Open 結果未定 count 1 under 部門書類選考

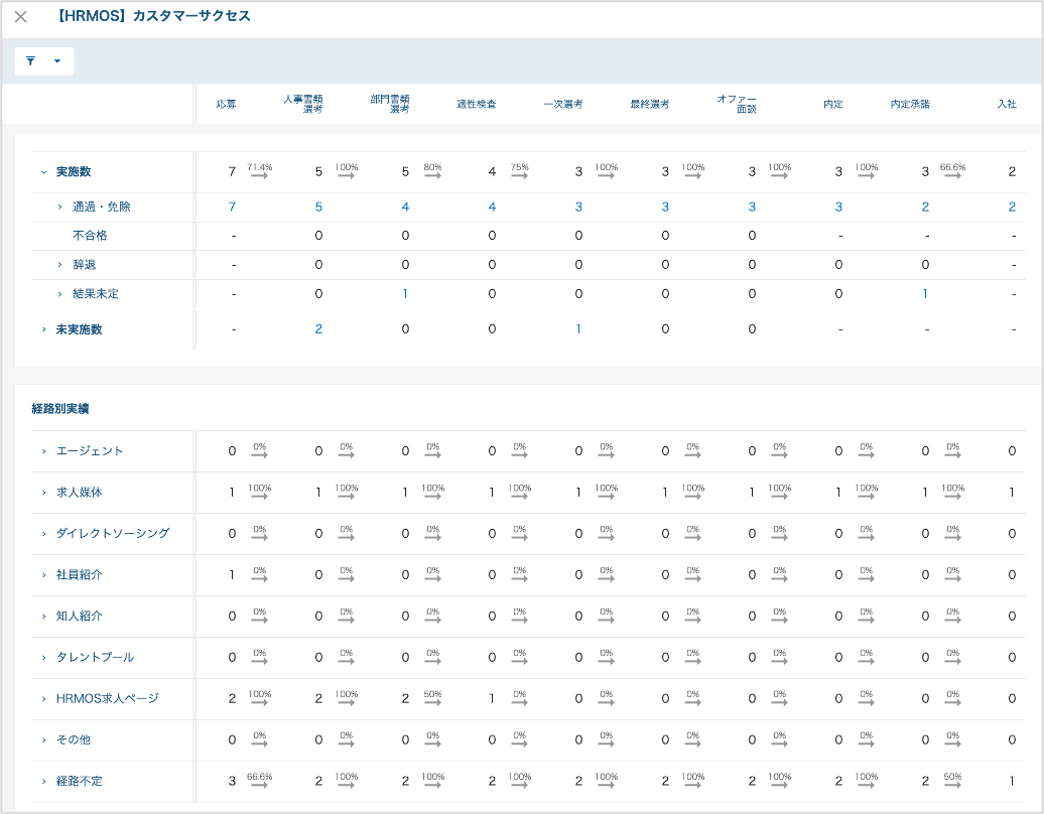[x=405, y=294]
